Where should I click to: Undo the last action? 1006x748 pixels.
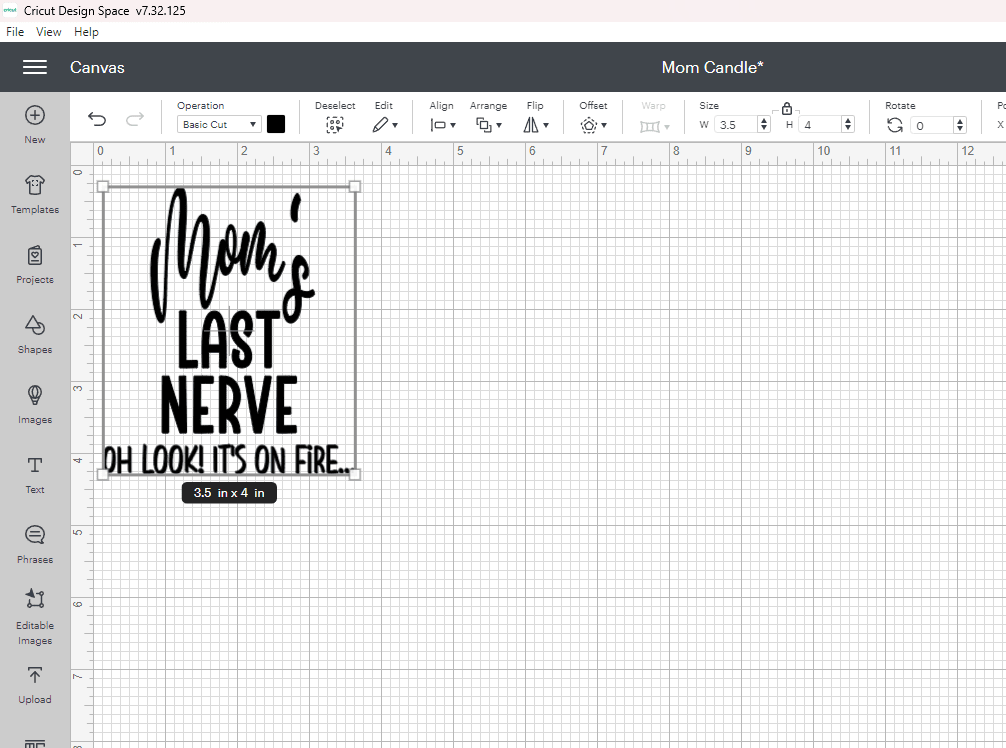click(97, 119)
